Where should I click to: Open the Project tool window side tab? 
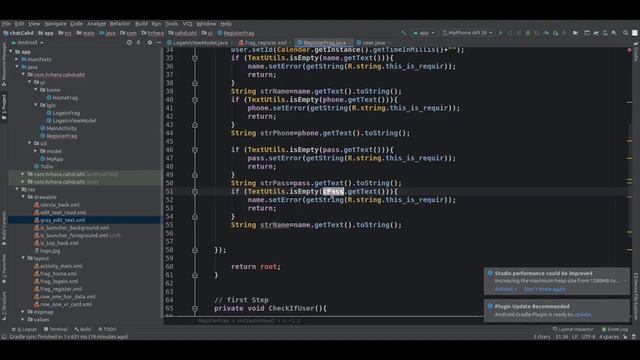tap(4, 107)
